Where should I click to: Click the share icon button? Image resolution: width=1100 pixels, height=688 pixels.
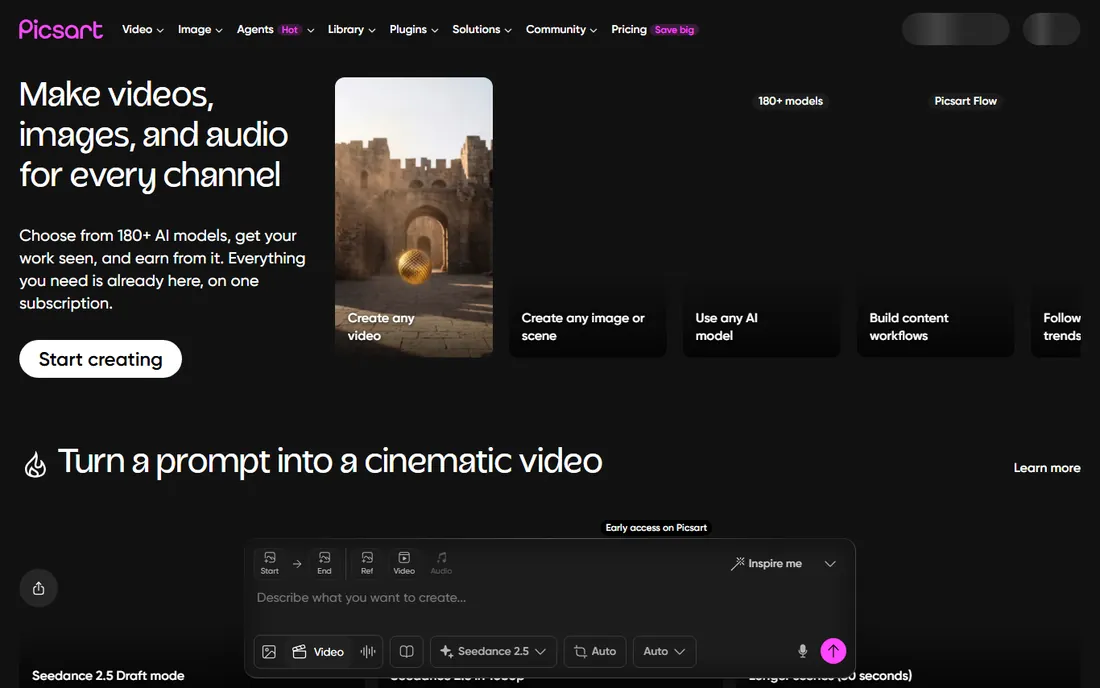coord(39,588)
